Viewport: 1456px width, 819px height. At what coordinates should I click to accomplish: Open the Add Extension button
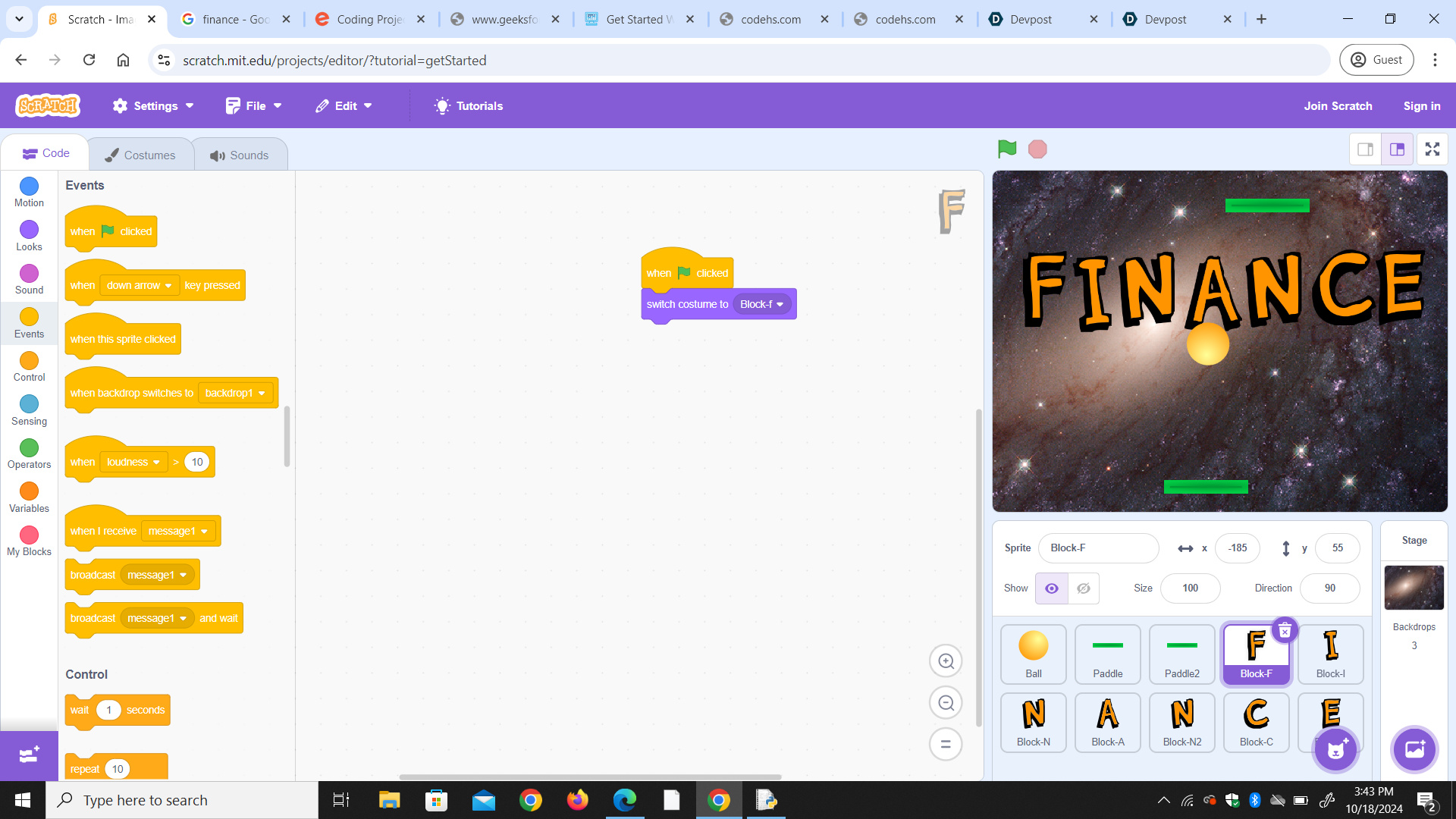click(x=29, y=755)
